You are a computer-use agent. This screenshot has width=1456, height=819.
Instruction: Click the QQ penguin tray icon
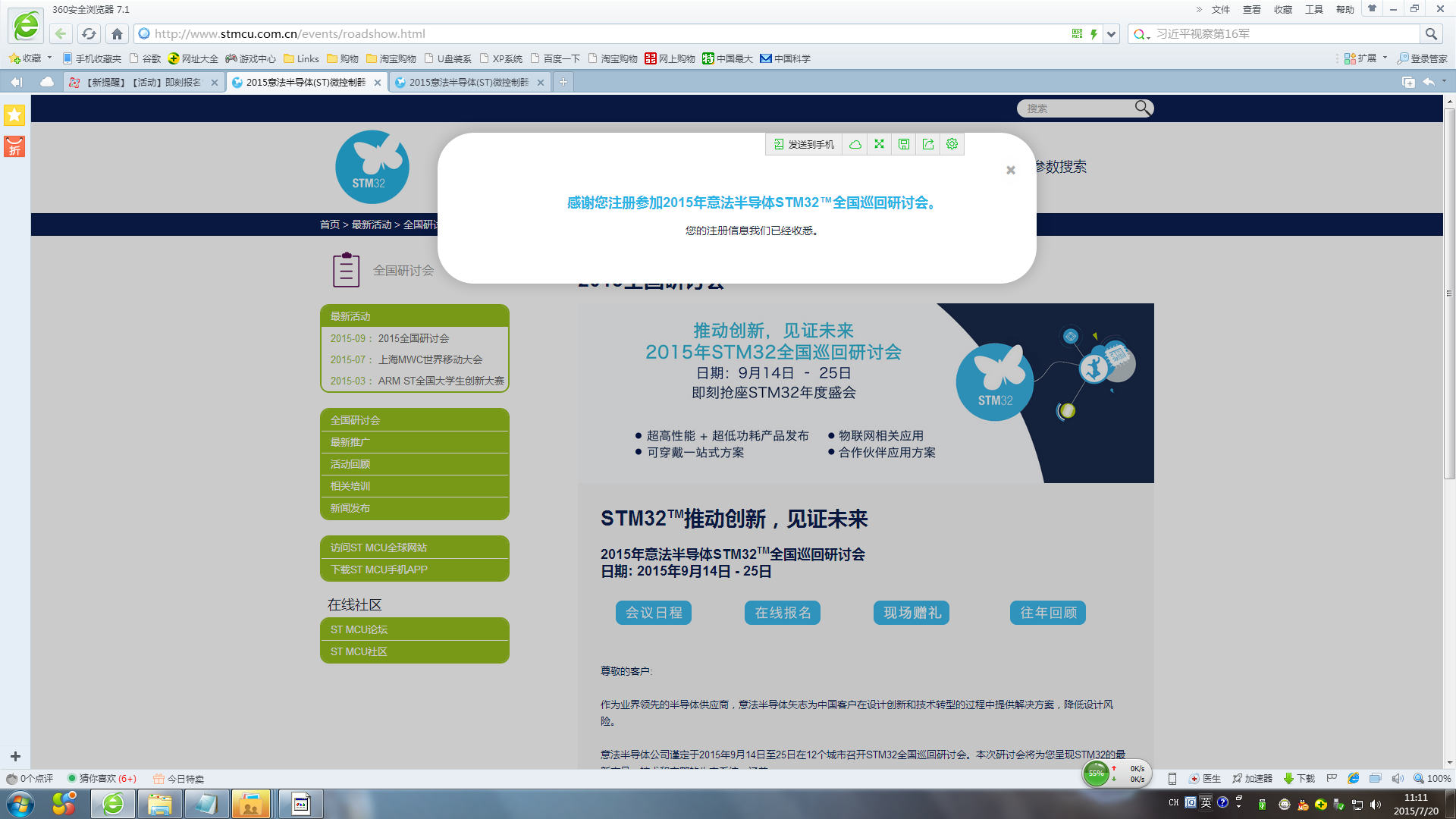[x=1303, y=805]
